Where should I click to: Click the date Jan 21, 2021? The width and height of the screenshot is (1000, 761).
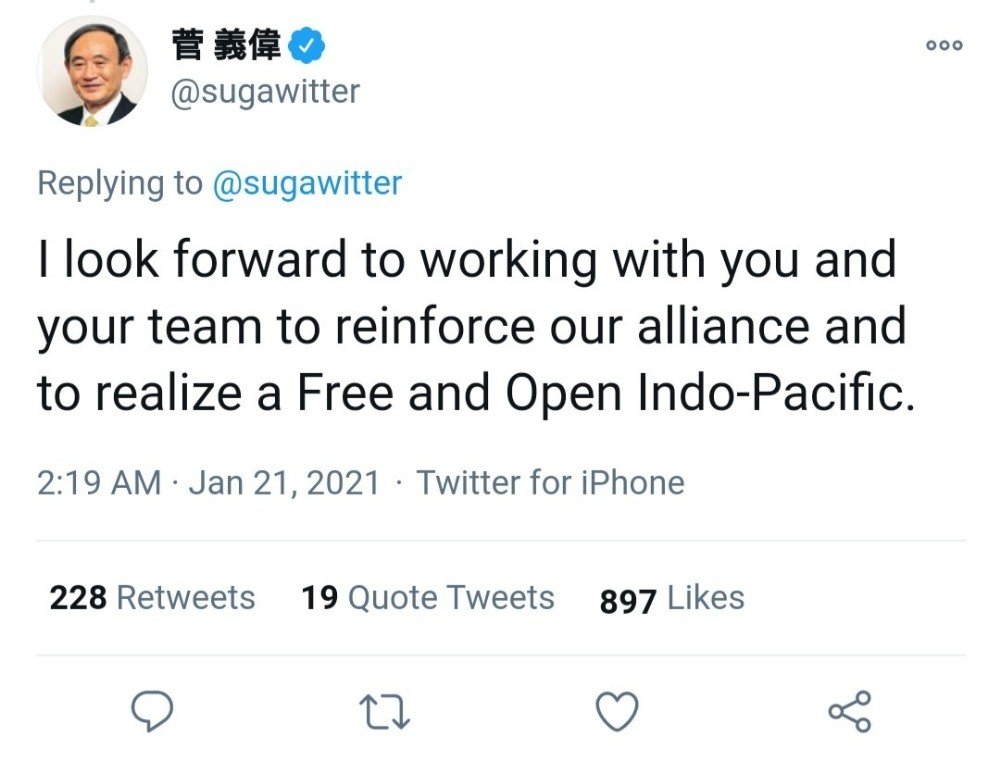(284, 483)
